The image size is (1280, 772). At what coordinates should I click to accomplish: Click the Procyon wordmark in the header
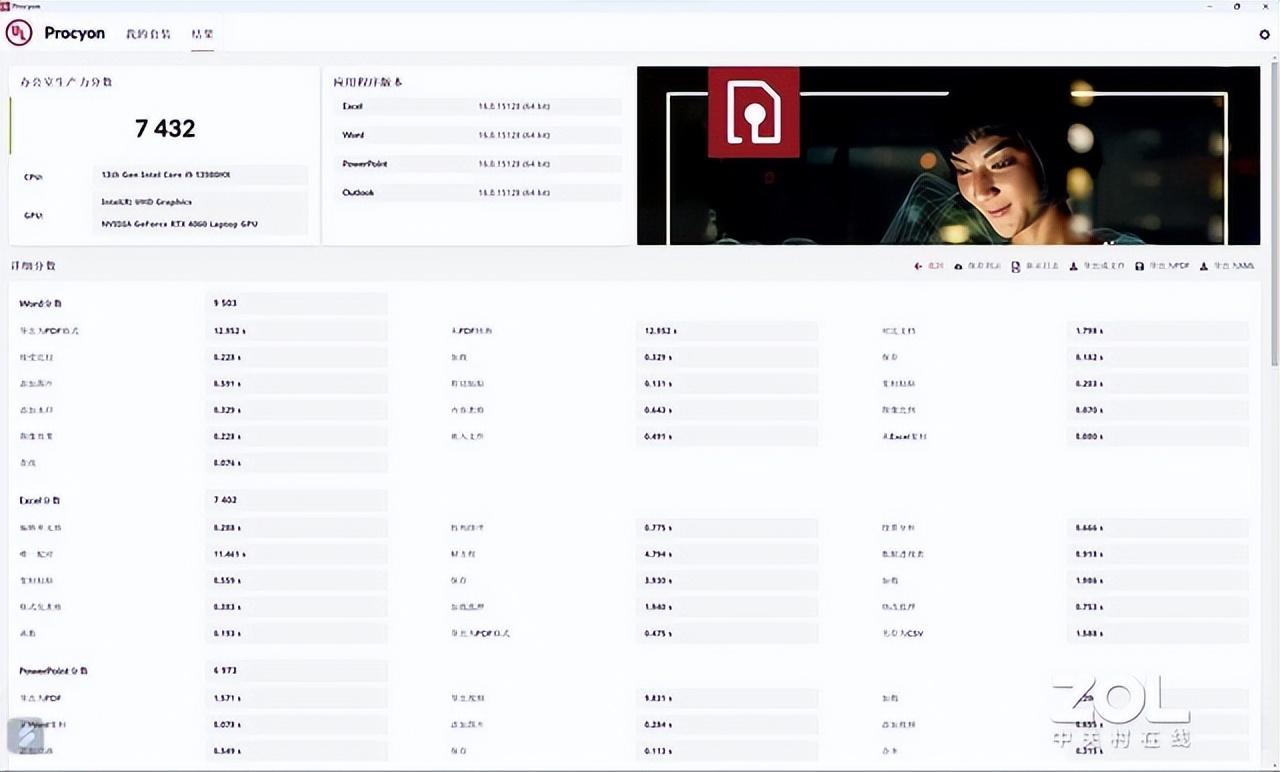(x=75, y=33)
